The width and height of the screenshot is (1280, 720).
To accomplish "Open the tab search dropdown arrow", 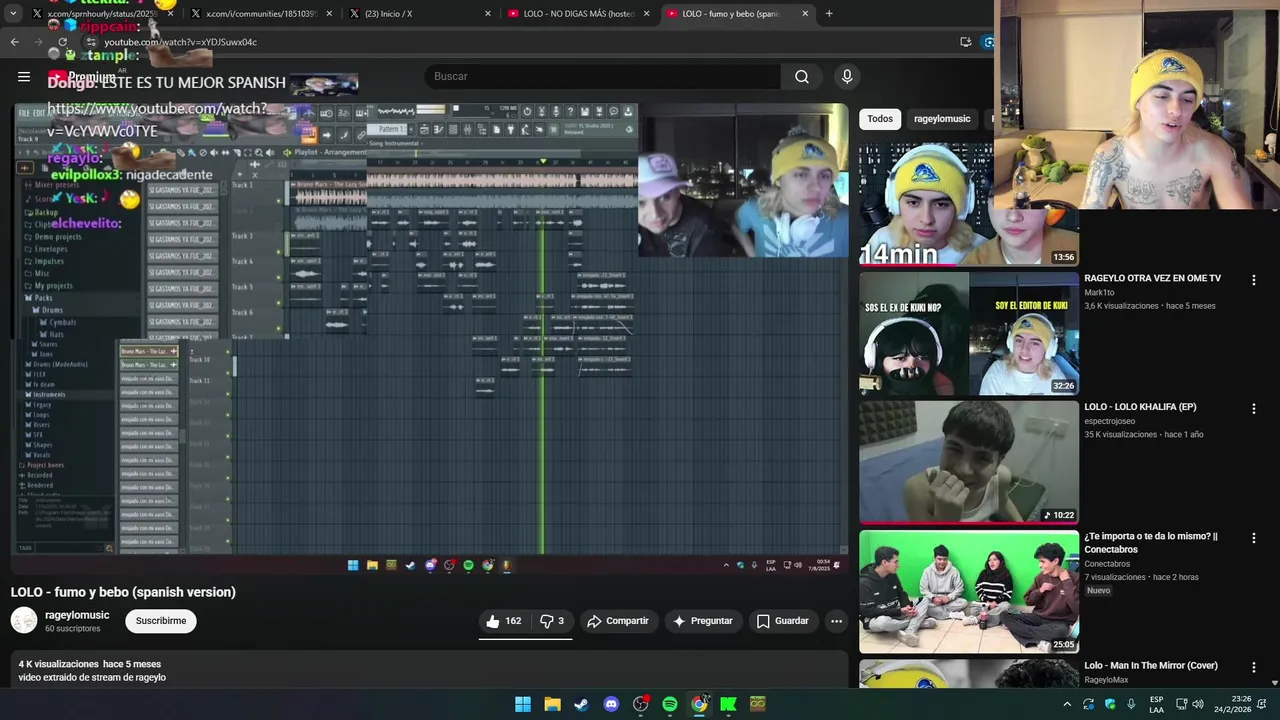I will pos(14,14).
